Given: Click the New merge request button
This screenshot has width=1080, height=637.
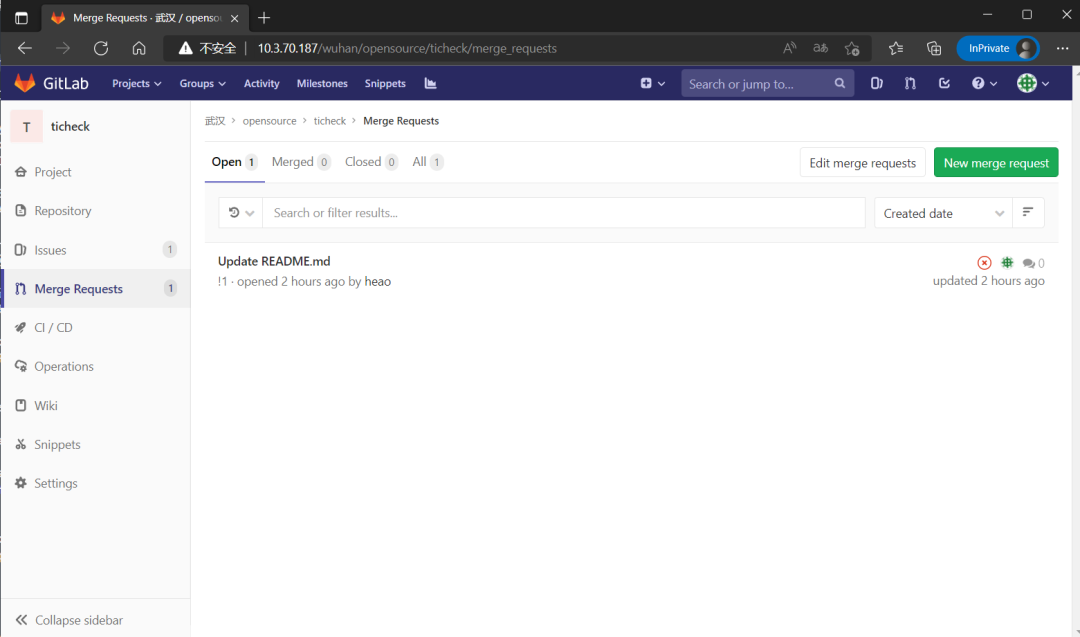Looking at the screenshot, I should click(x=995, y=163).
